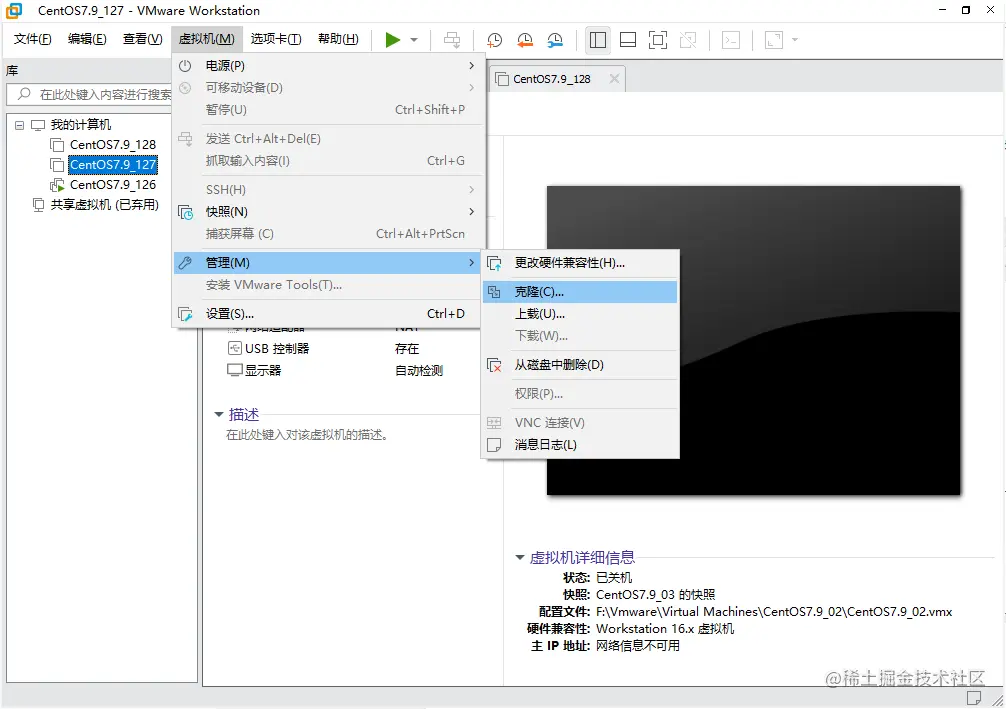Open 设置(S)... from the menu

(327, 314)
